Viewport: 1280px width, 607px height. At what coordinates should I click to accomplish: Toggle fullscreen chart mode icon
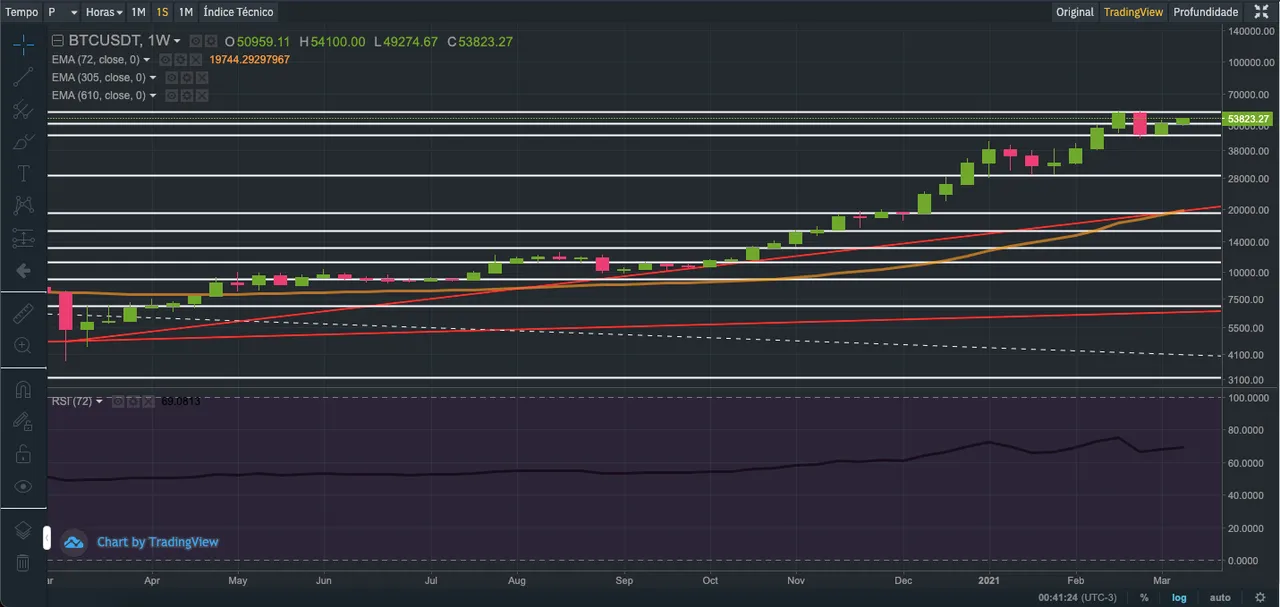tap(1261, 12)
